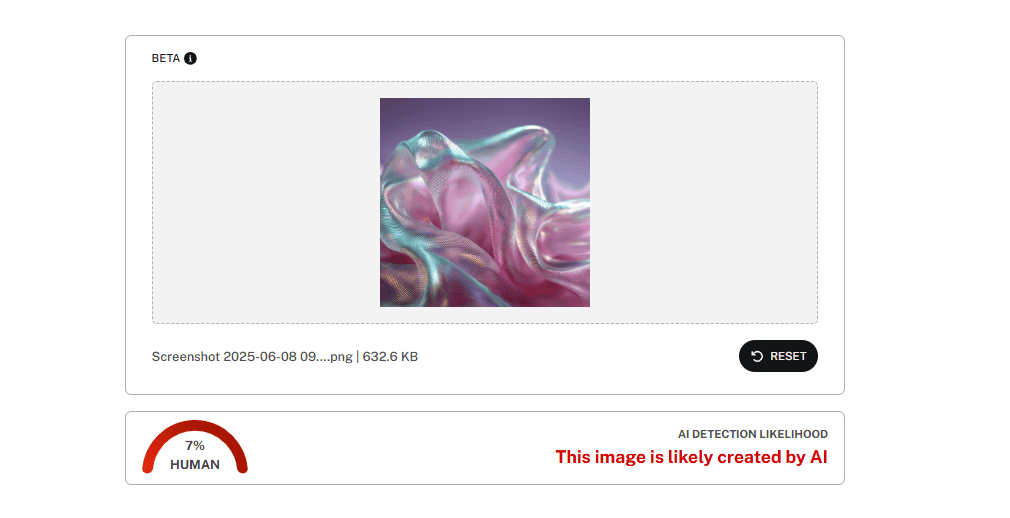Click the HUMAN label under the gauge
The image size is (1010, 518).
point(195,465)
